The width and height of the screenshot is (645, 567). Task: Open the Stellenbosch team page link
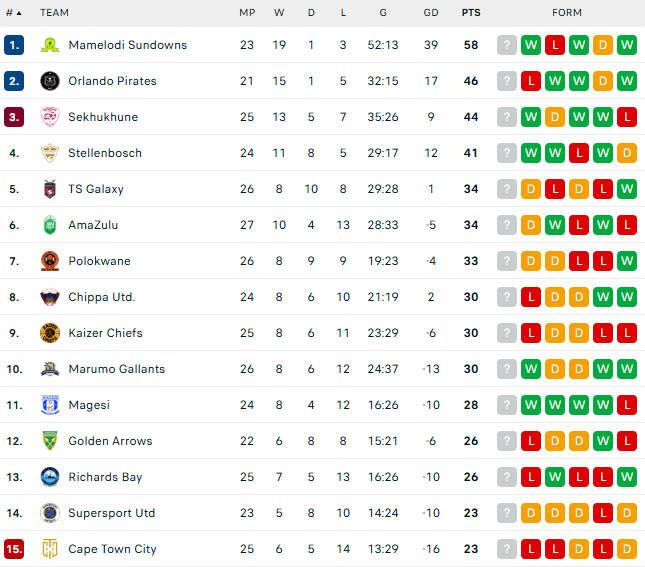(x=105, y=153)
